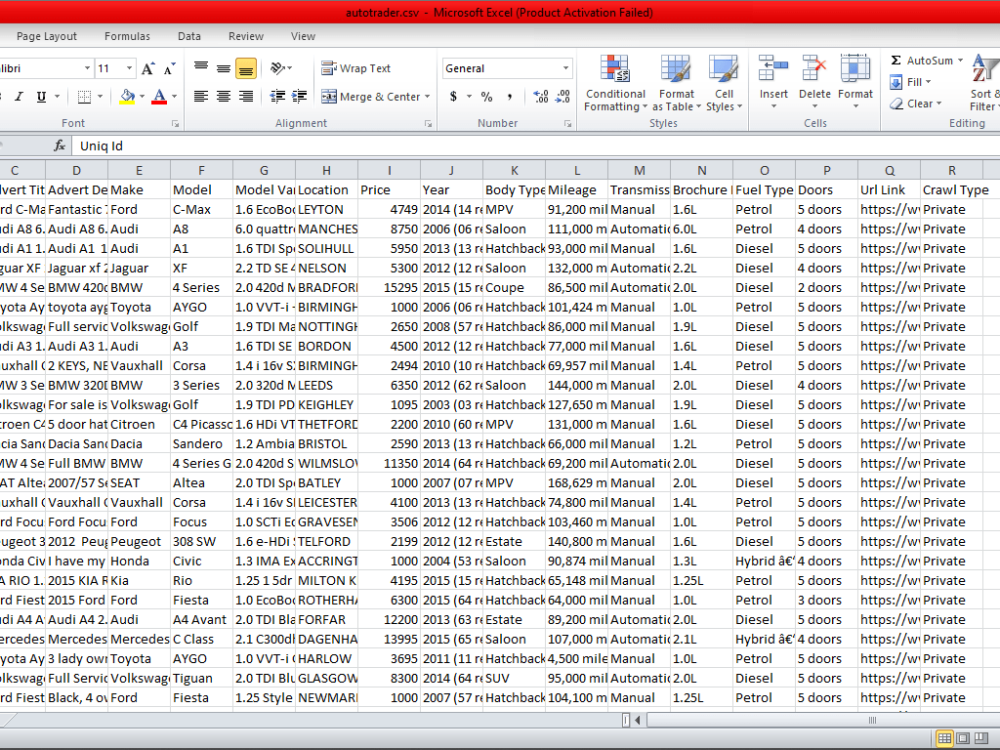This screenshot has height=750, width=1000.
Task: Click Merge & Center button
Action: click(371, 97)
